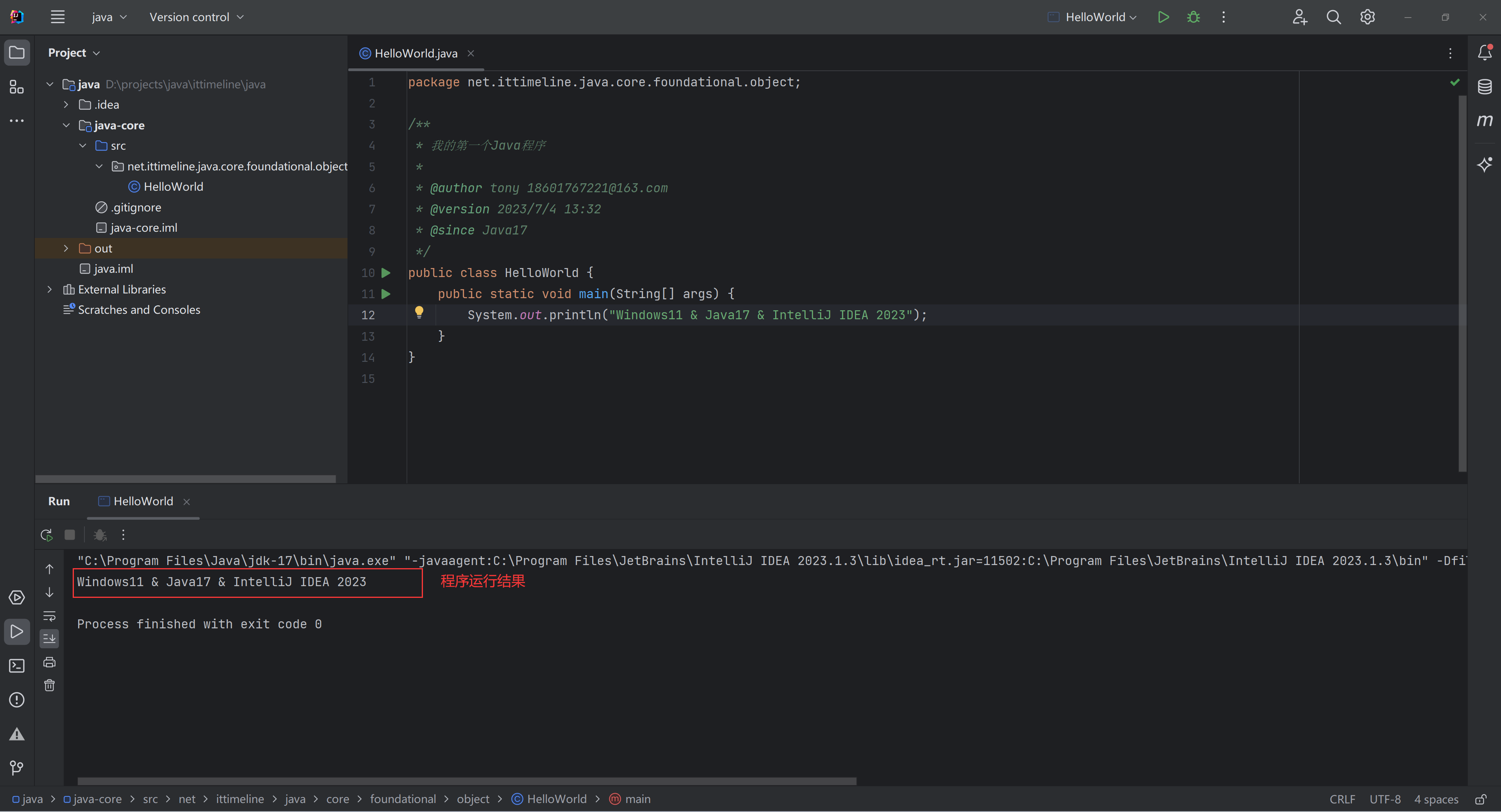Start debugging with the bug icon

pyautogui.click(x=1193, y=17)
